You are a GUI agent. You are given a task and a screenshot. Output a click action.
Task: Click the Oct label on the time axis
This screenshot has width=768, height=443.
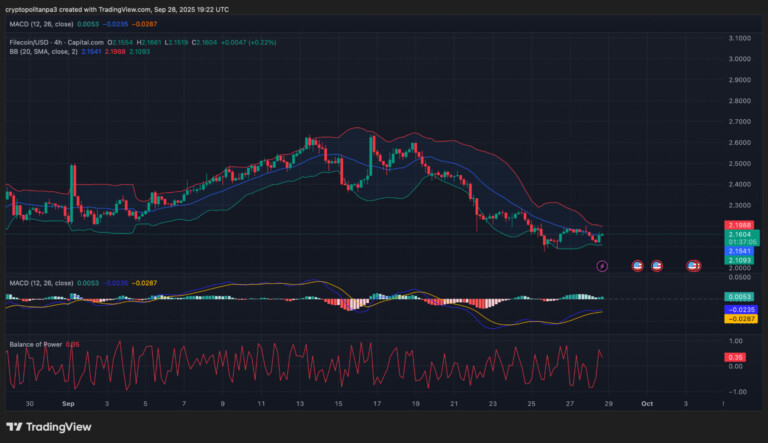(x=647, y=402)
